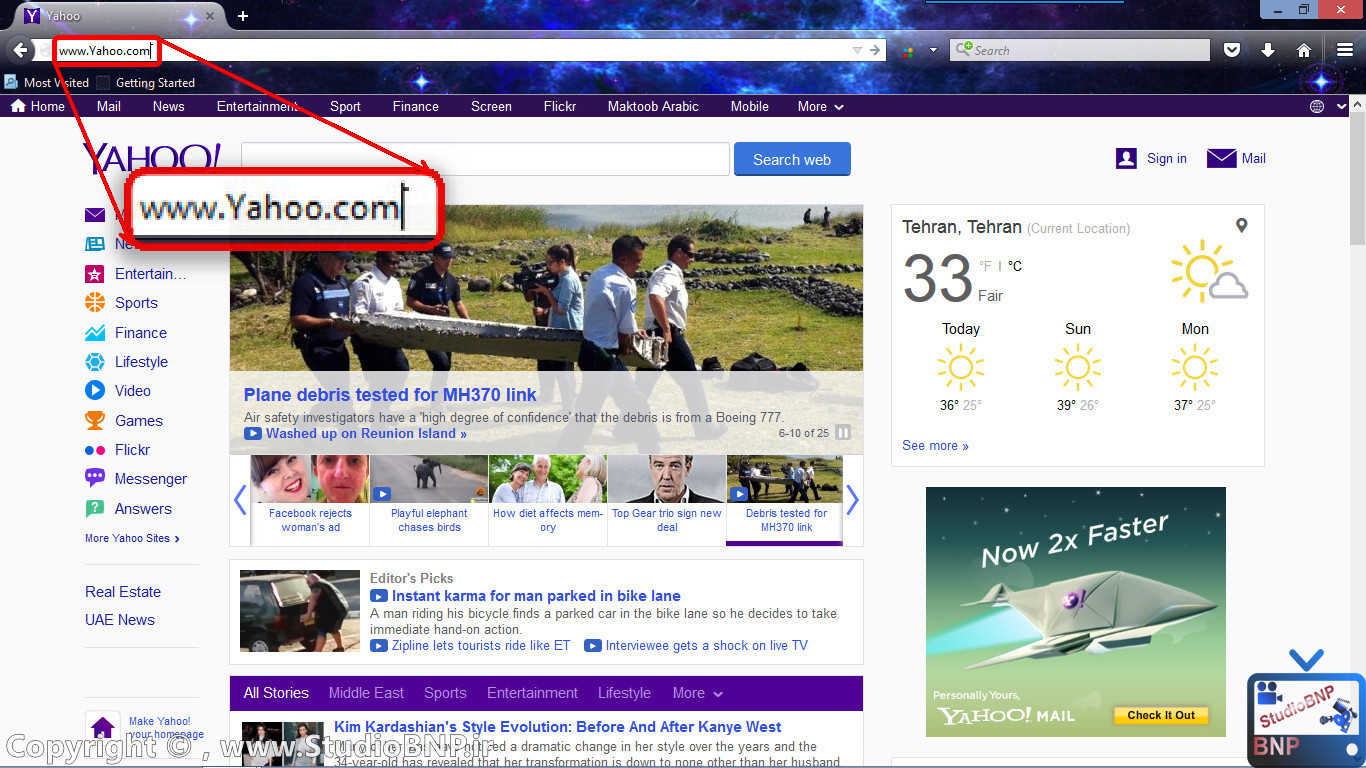Open the Pocket save icon

click(x=1233, y=50)
